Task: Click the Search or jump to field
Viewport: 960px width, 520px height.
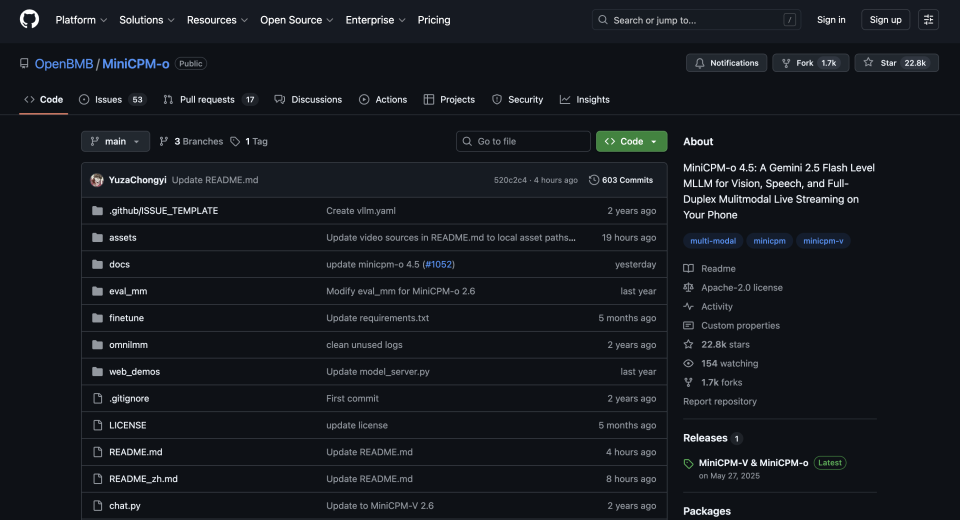Action: (697, 20)
